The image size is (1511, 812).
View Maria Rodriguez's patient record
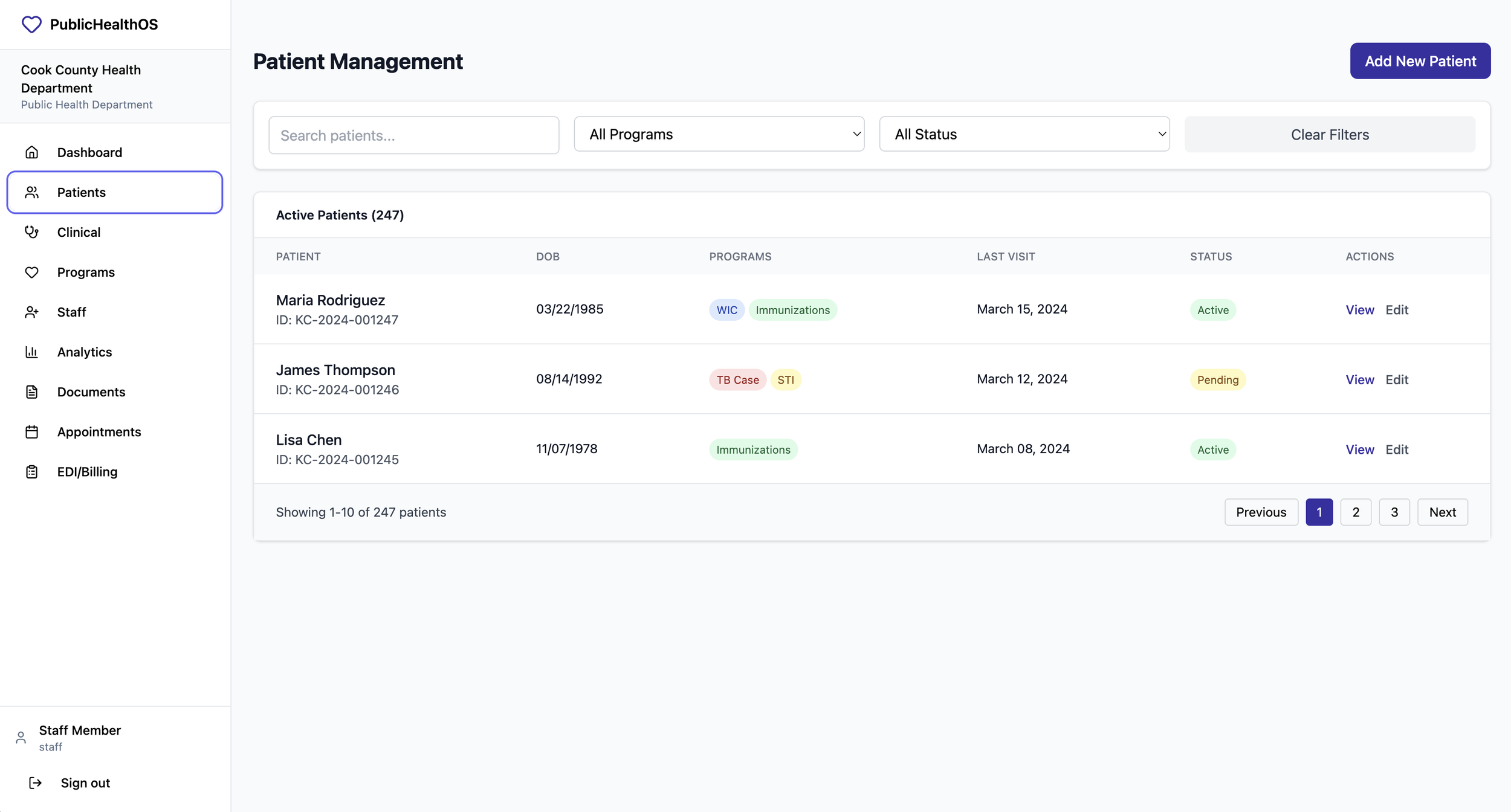(1359, 310)
